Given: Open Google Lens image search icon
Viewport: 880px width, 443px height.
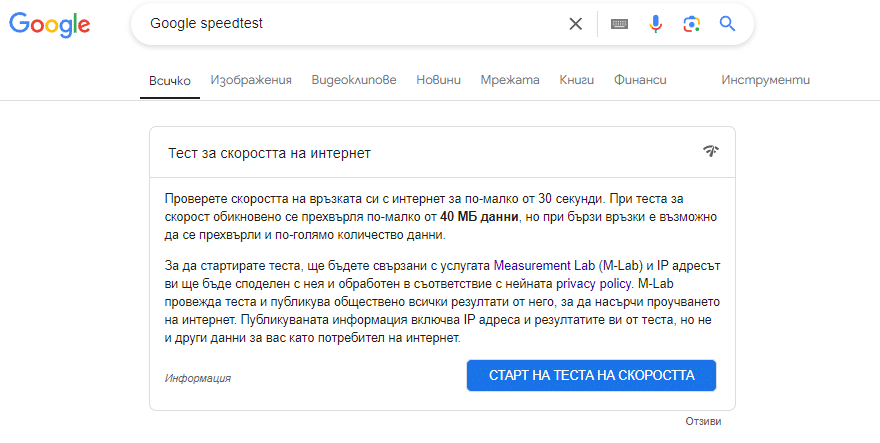Looking at the screenshot, I should [x=691, y=24].
